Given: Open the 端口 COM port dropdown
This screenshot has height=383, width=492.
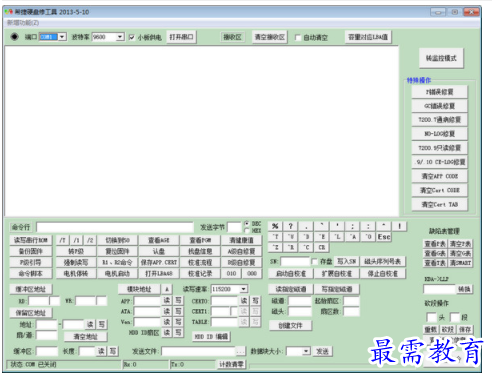Looking at the screenshot, I should pos(62,37).
